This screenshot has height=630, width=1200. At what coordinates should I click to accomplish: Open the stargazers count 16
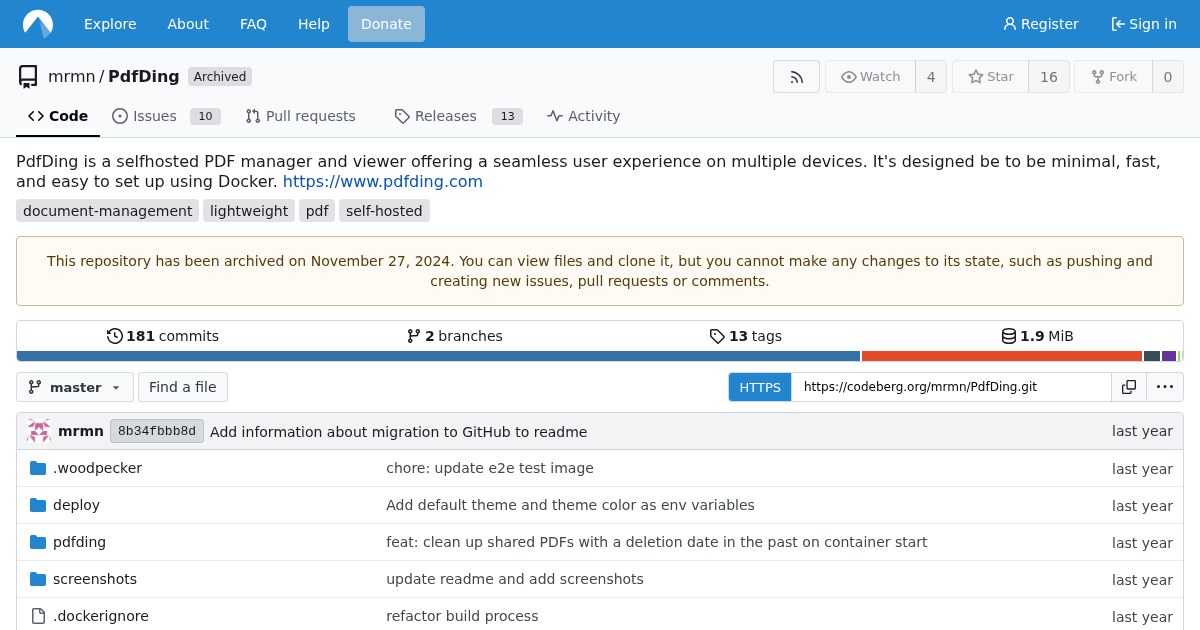(1049, 77)
